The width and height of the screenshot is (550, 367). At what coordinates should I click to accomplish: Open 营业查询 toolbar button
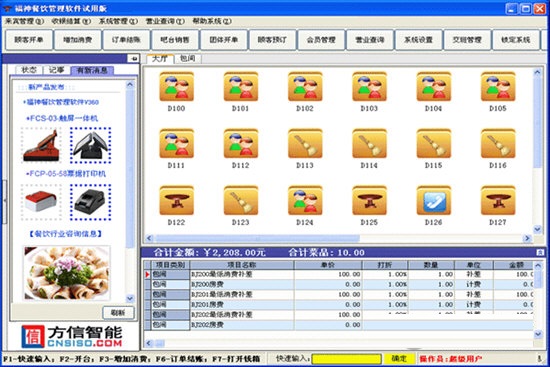tap(370, 40)
